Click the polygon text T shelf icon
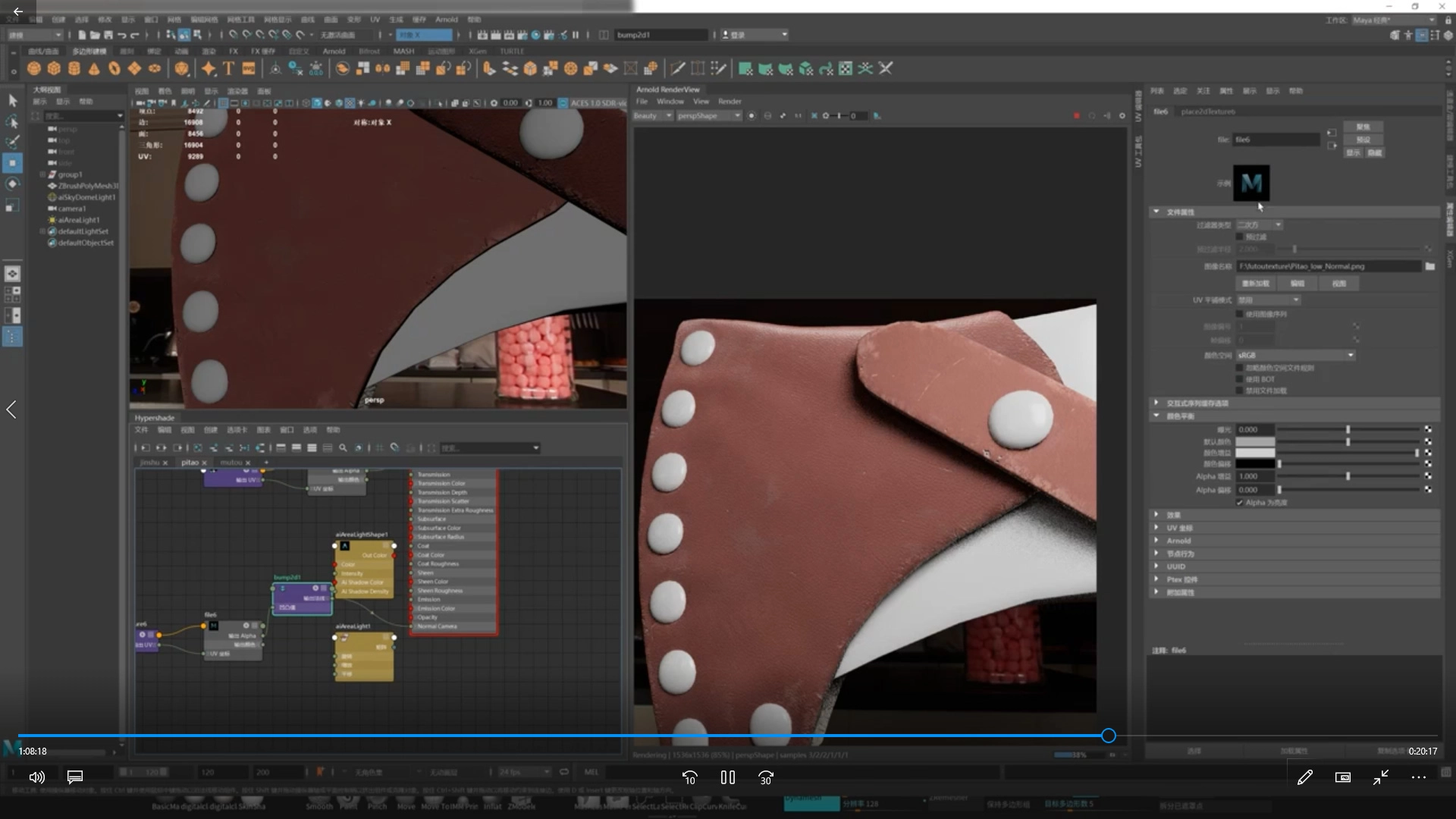 (x=228, y=69)
